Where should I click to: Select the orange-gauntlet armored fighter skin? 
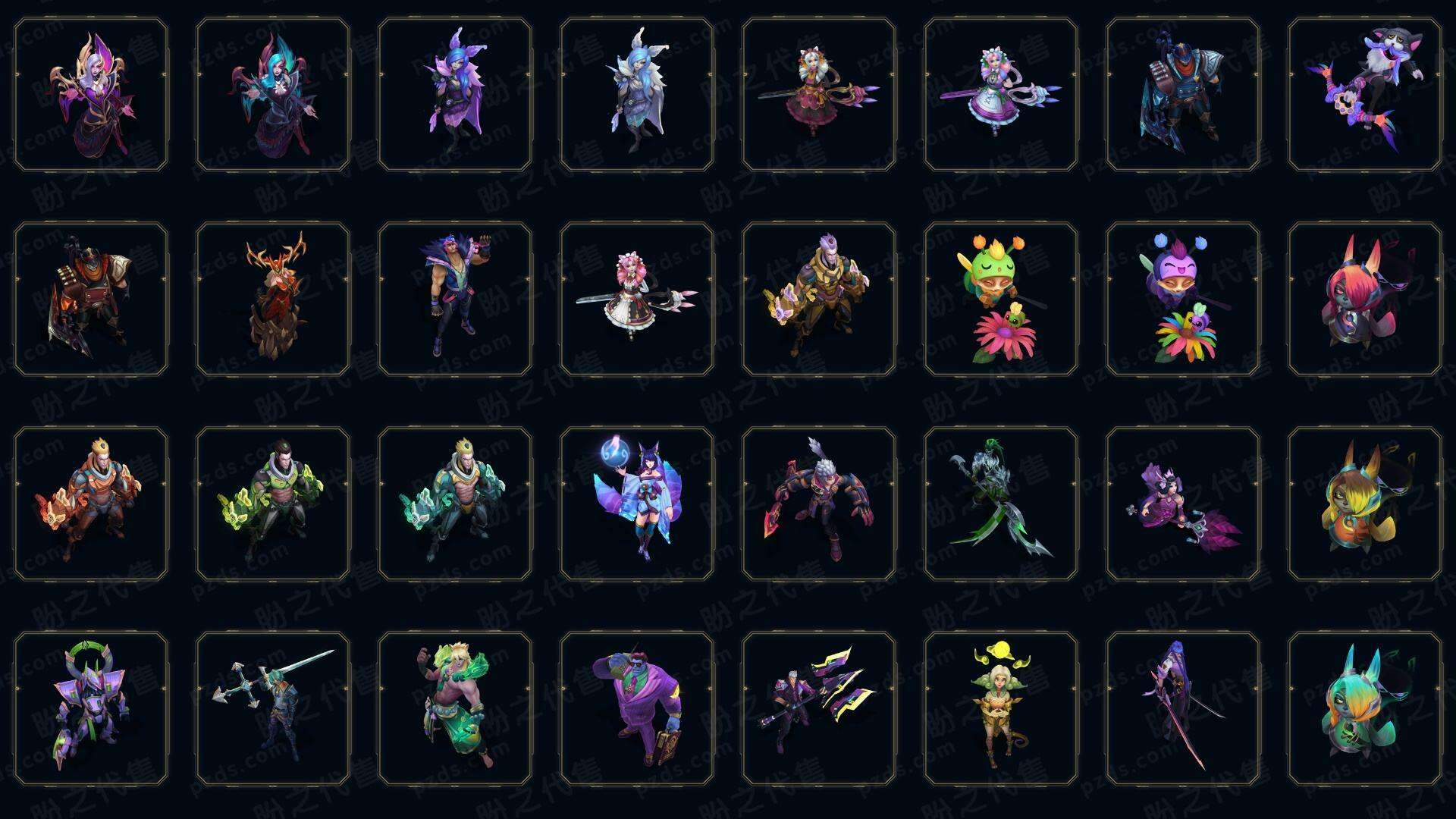[x=91, y=504]
